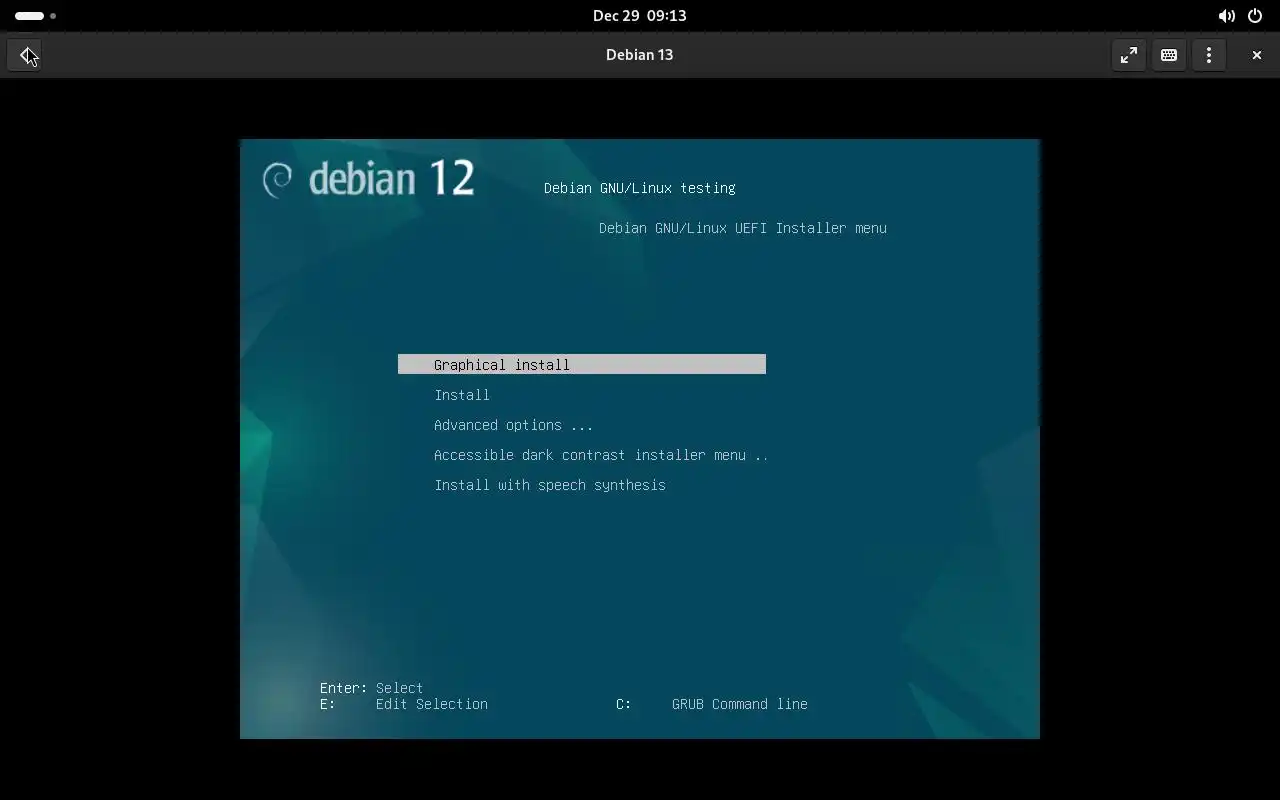Open the keyboard shortcuts menu icon
This screenshot has width=1280, height=800.
[x=1169, y=55]
